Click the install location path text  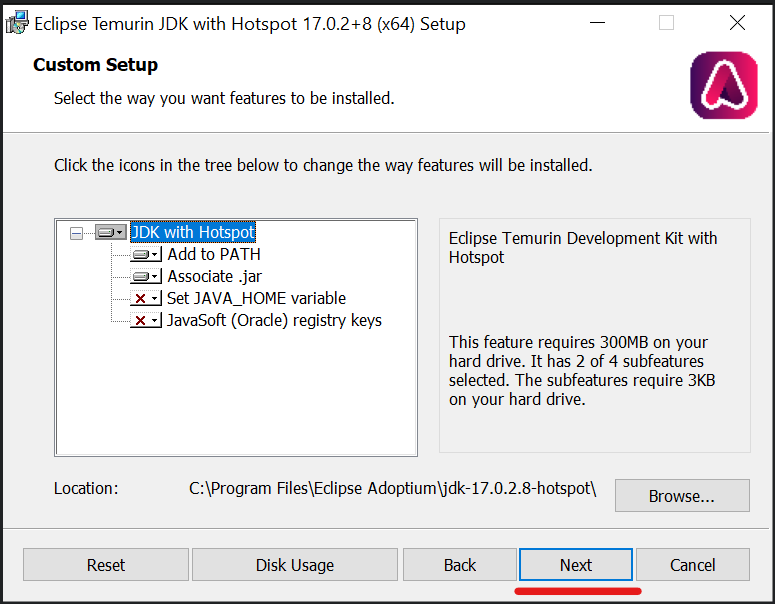pyautogui.click(x=392, y=488)
